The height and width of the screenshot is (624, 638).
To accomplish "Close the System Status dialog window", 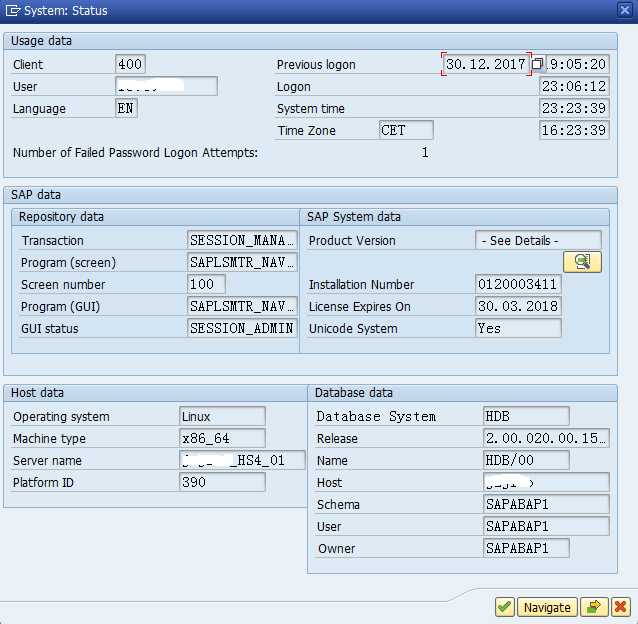I will [x=625, y=10].
